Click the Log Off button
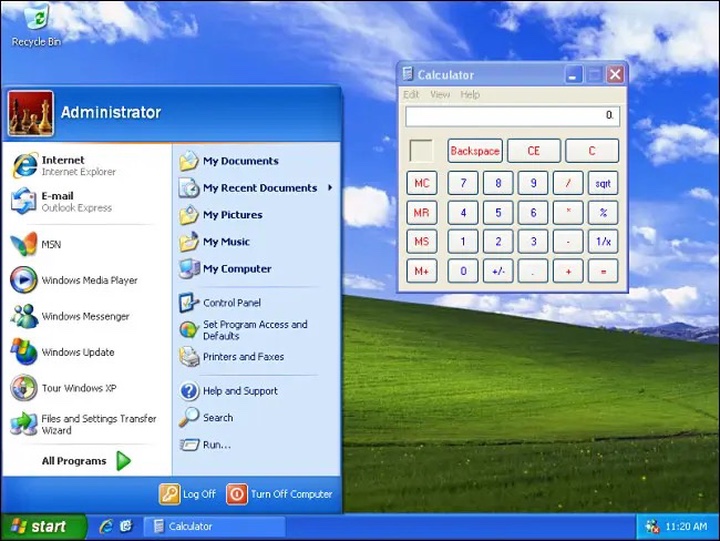 click(x=189, y=494)
